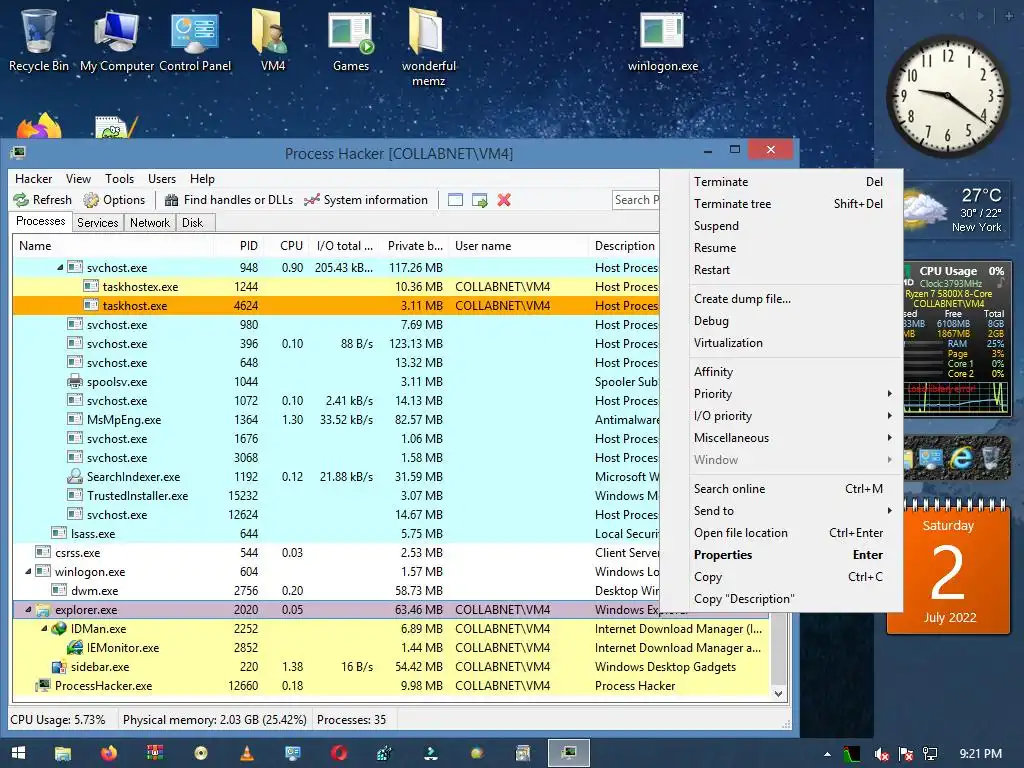Viewport: 1024px width, 768px height.
Task: Open File Explorer from the taskbar
Action: 63,754
